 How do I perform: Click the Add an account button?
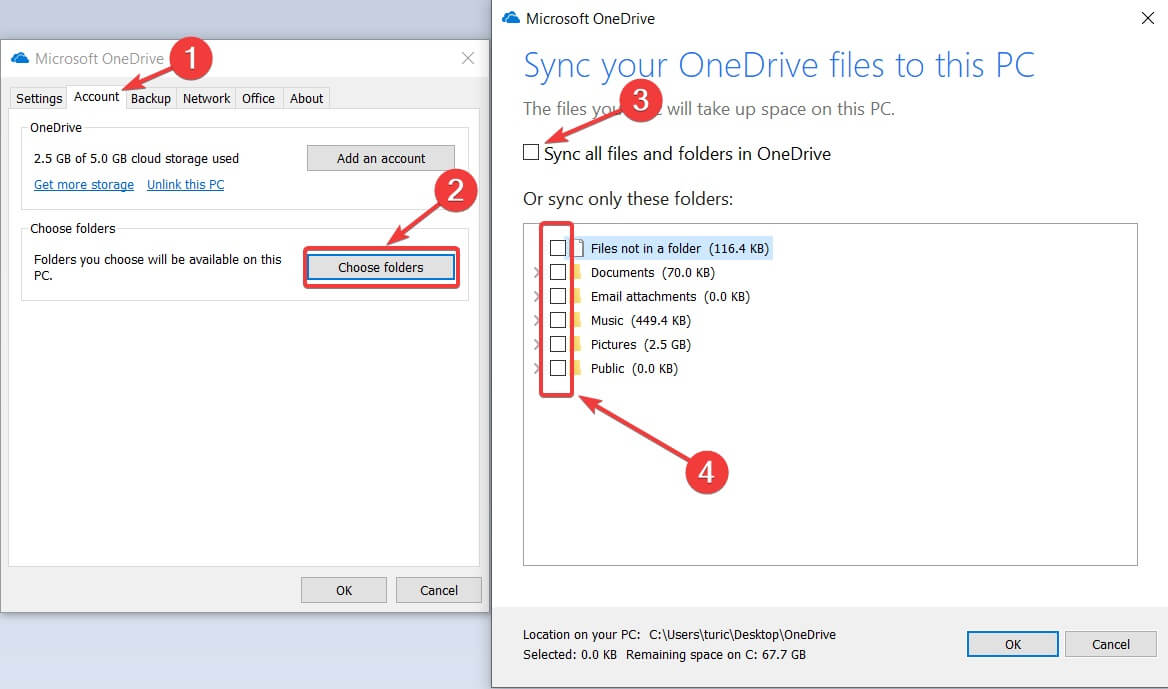click(x=381, y=158)
